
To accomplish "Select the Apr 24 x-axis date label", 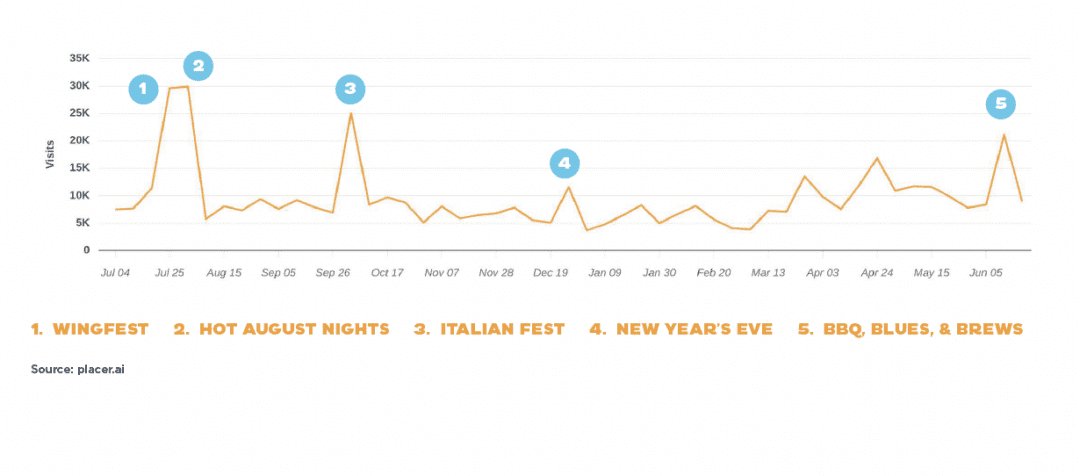I will tap(877, 272).
